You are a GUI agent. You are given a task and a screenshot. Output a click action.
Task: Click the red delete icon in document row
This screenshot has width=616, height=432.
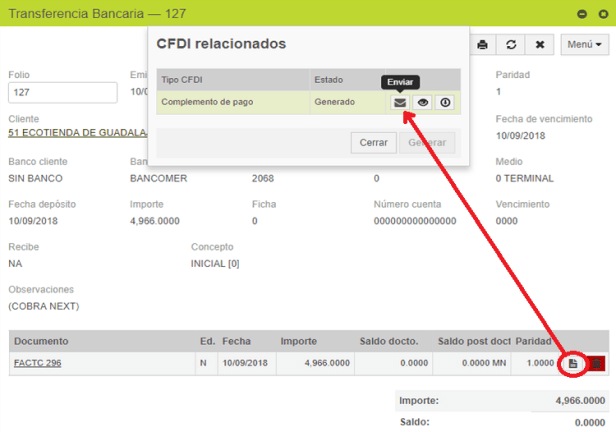point(597,363)
